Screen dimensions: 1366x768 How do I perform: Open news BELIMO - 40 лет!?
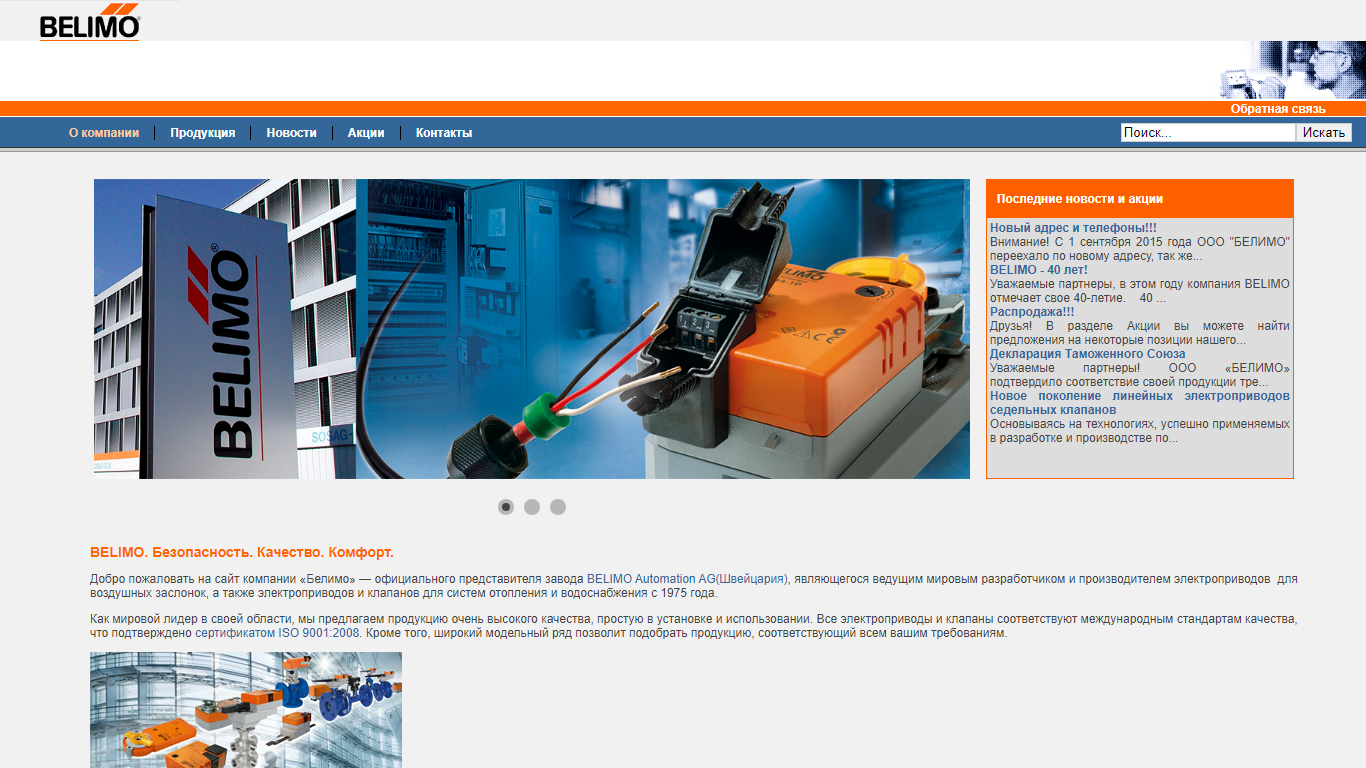coord(1039,270)
